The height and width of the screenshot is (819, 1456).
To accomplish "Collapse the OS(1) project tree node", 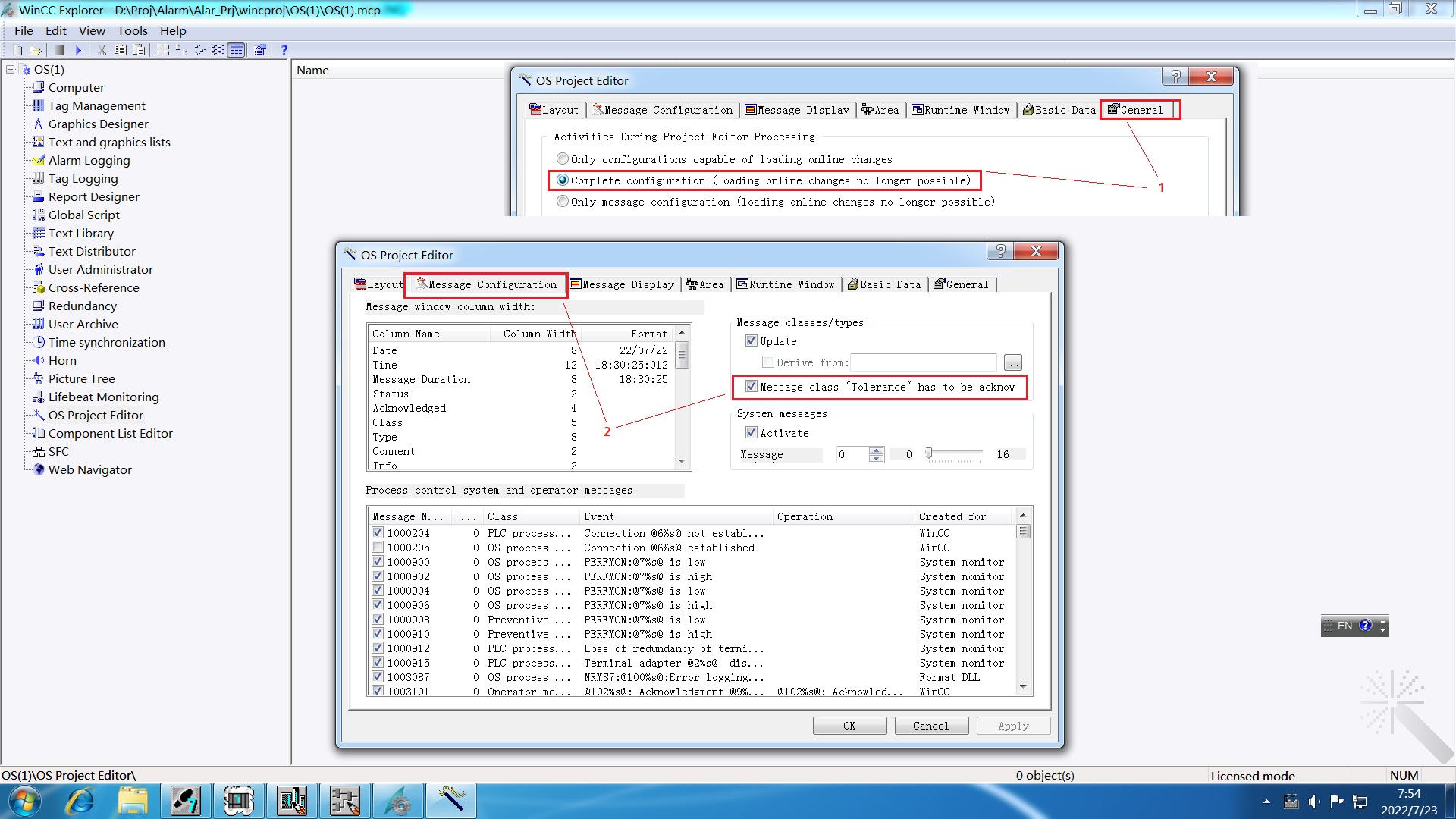I will click(x=11, y=69).
